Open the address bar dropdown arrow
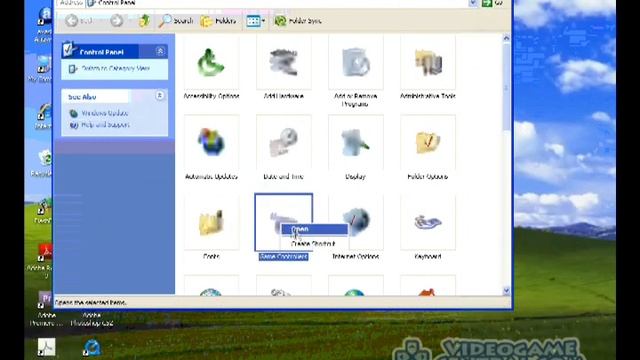This screenshot has width=640, height=360. click(473, 3)
